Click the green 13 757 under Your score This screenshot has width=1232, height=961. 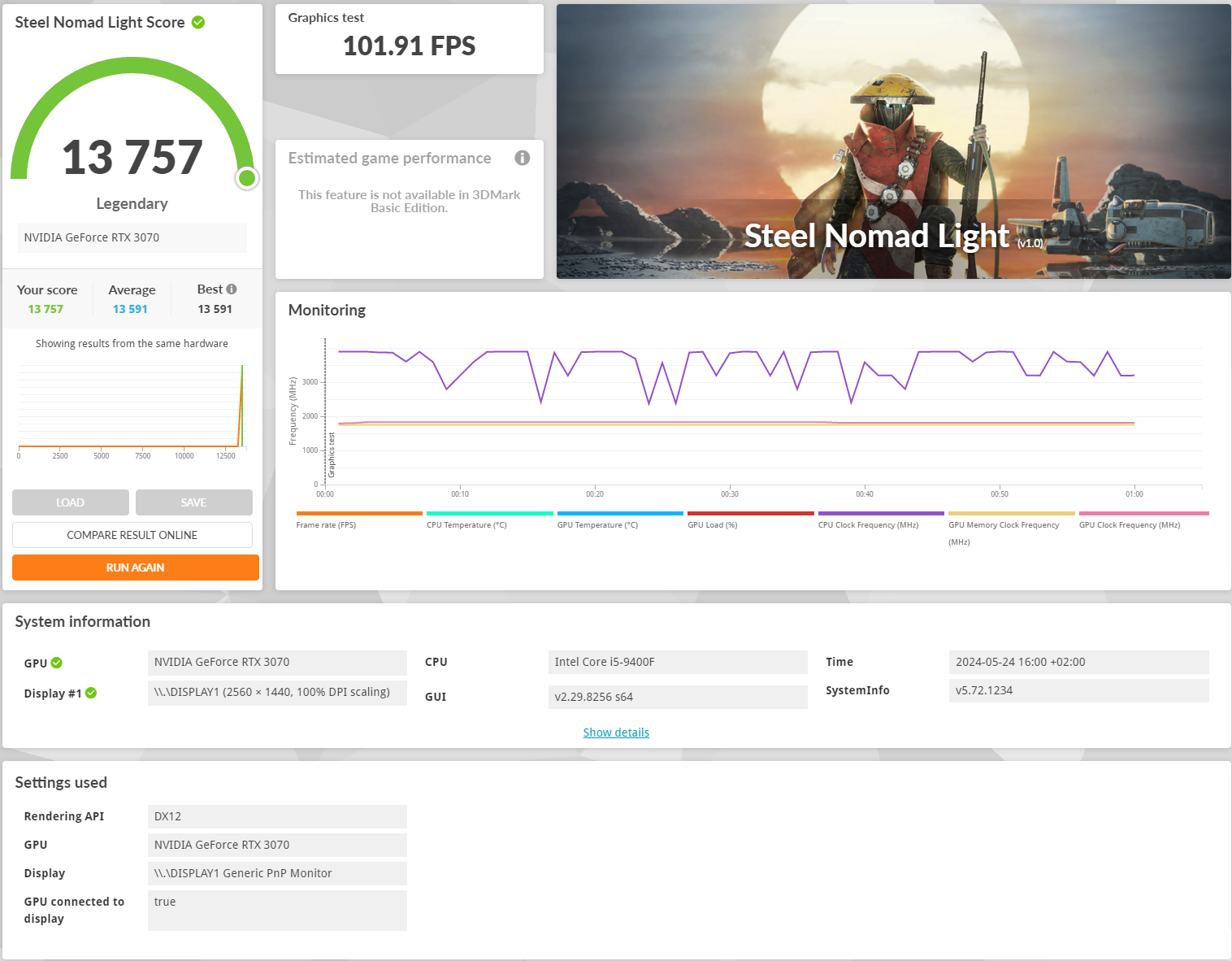(x=46, y=309)
